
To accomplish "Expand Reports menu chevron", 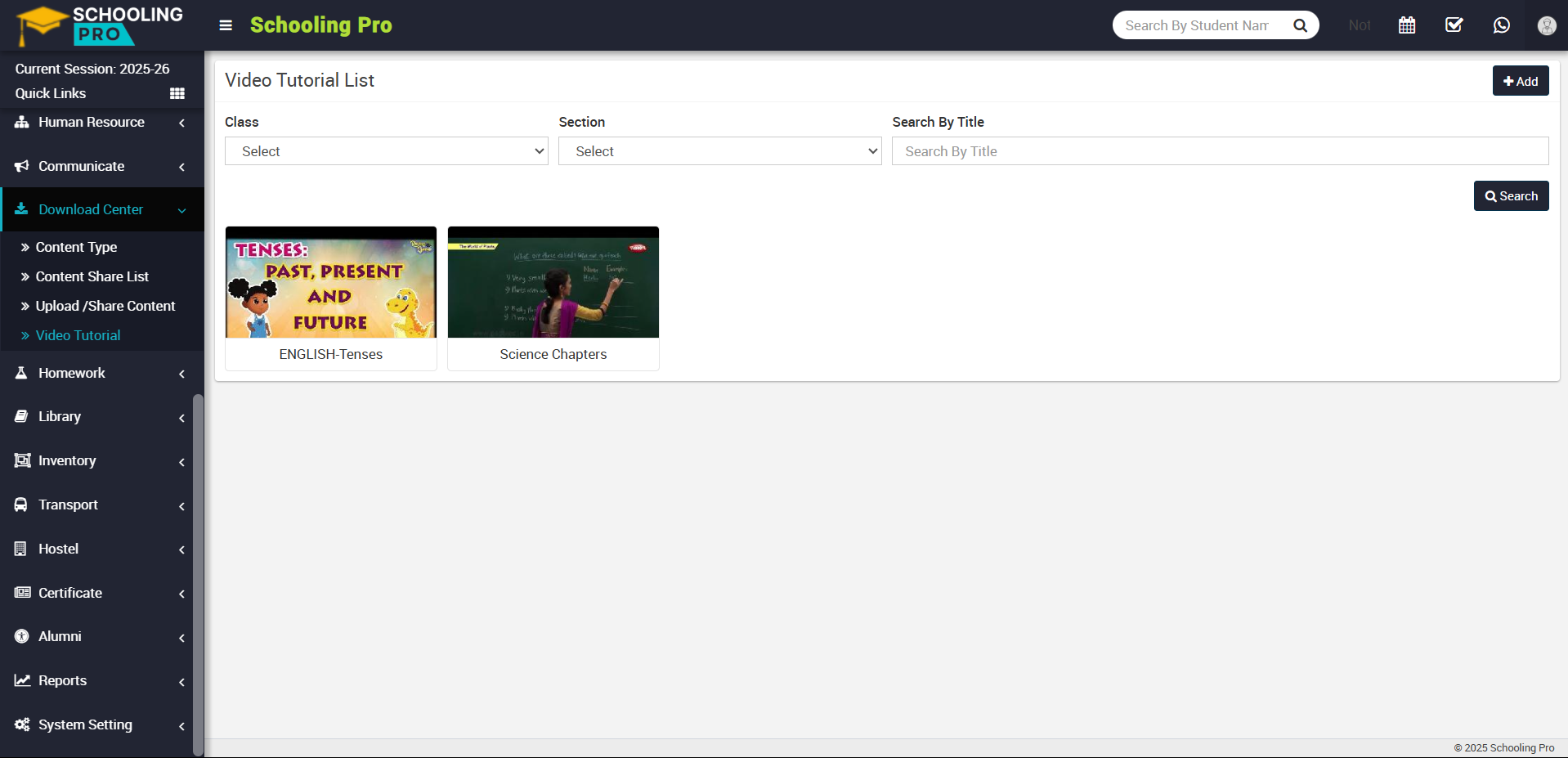I will 181,682.
